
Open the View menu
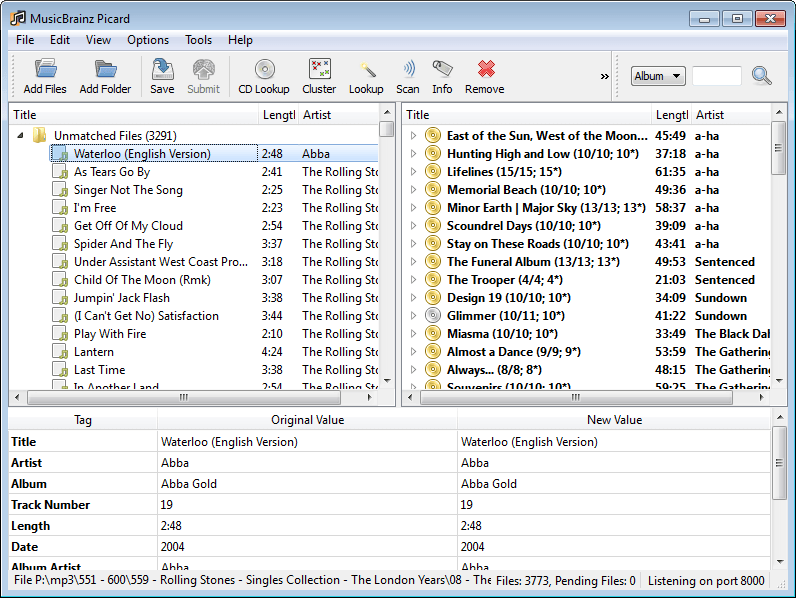point(98,40)
